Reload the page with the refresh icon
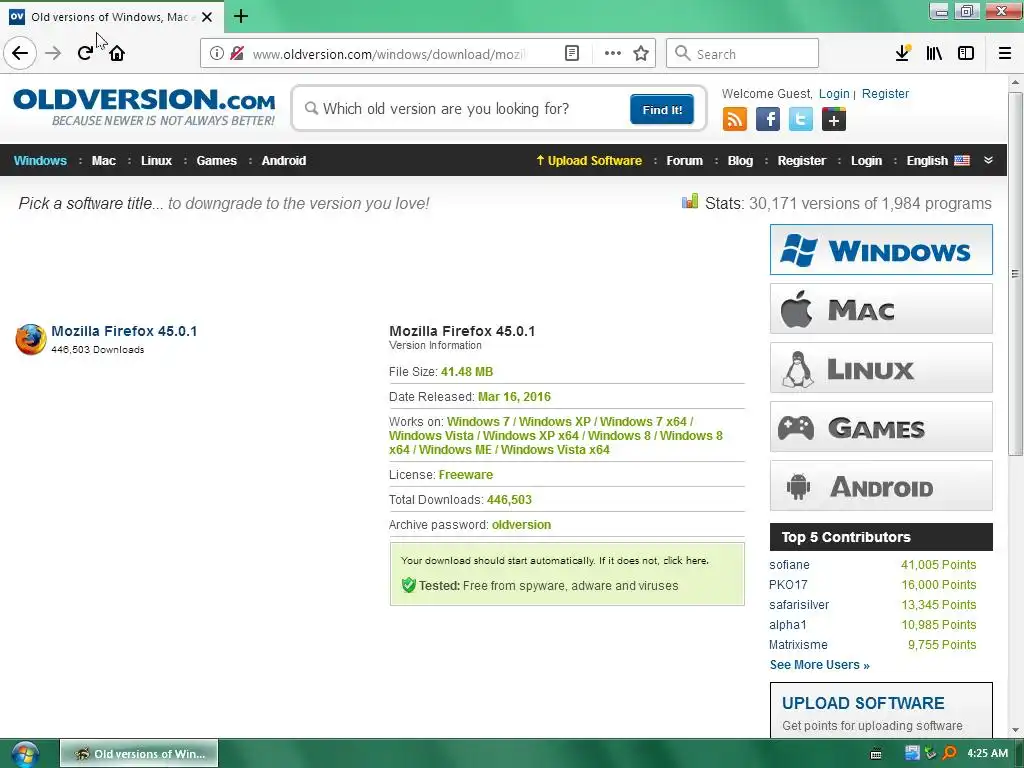1024x768 pixels. (x=85, y=53)
